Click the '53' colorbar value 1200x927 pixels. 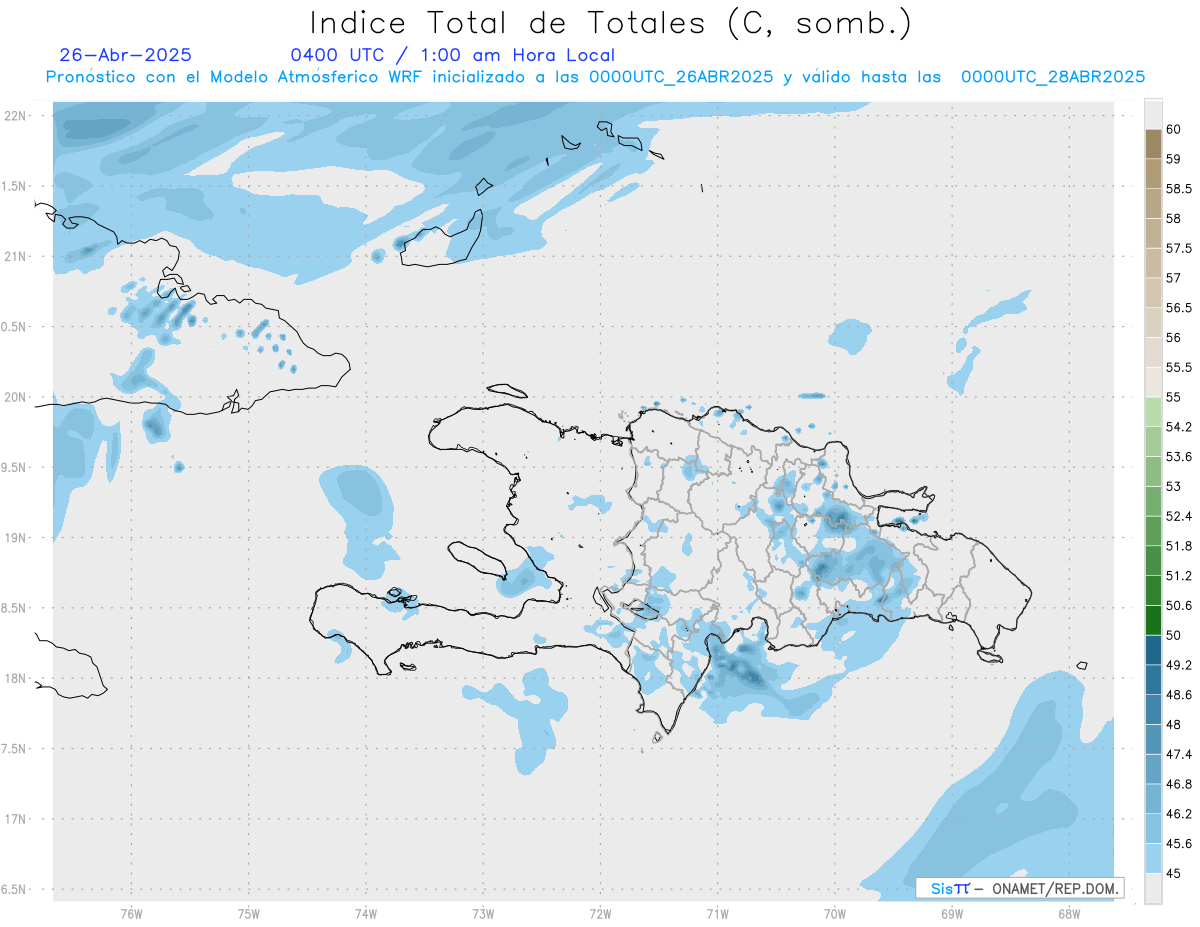[1174, 486]
